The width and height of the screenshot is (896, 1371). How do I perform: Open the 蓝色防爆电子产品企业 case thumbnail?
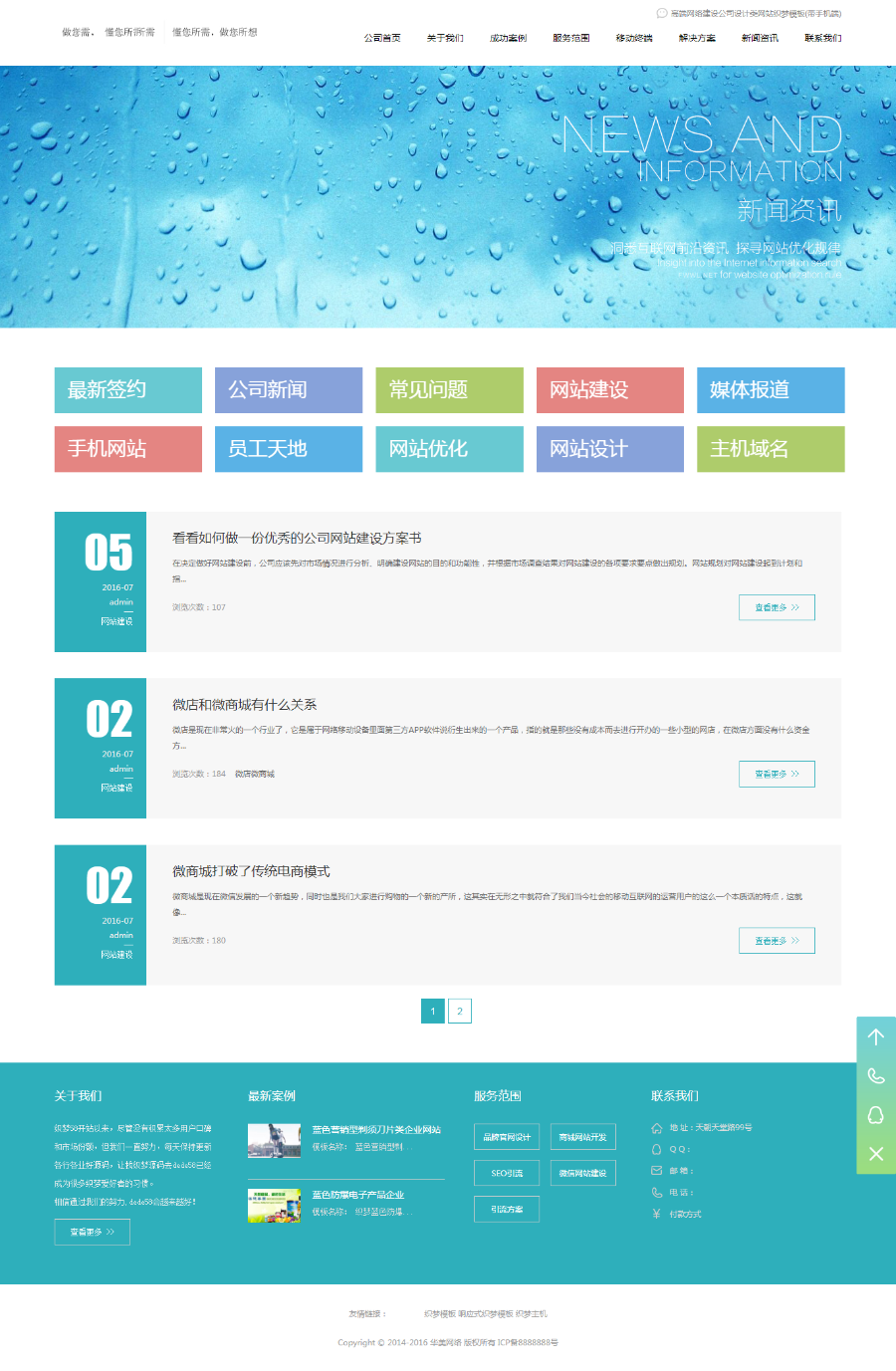pos(274,1206)
